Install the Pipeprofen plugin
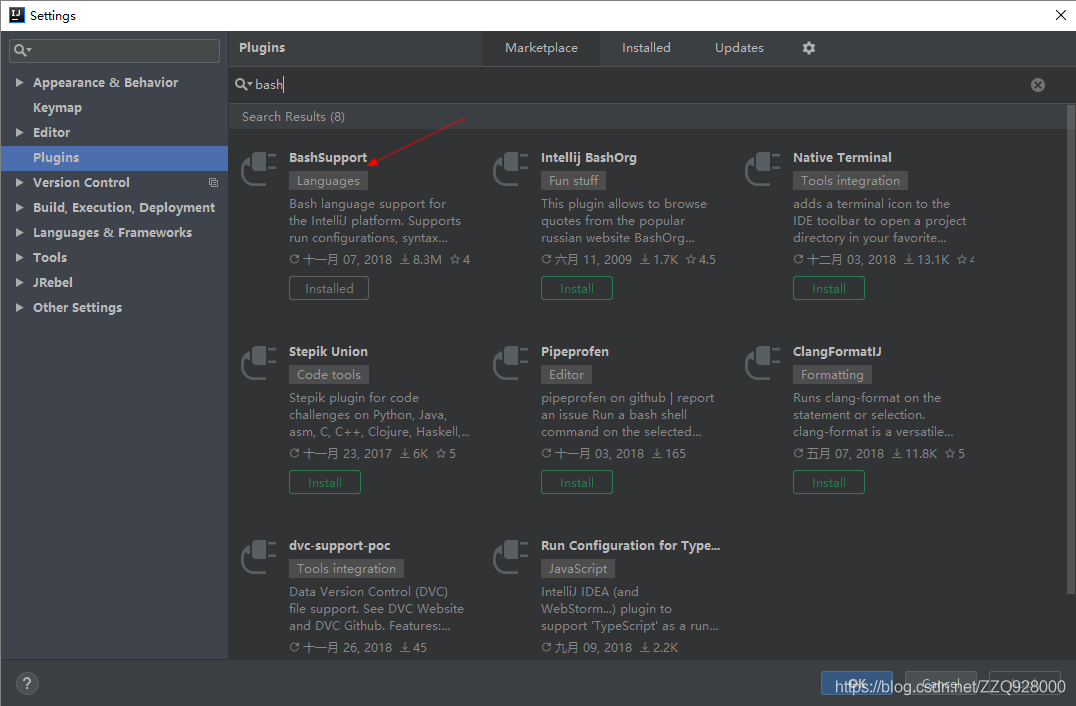Viewport: 1076px width, 706px height. coord(576,483)
